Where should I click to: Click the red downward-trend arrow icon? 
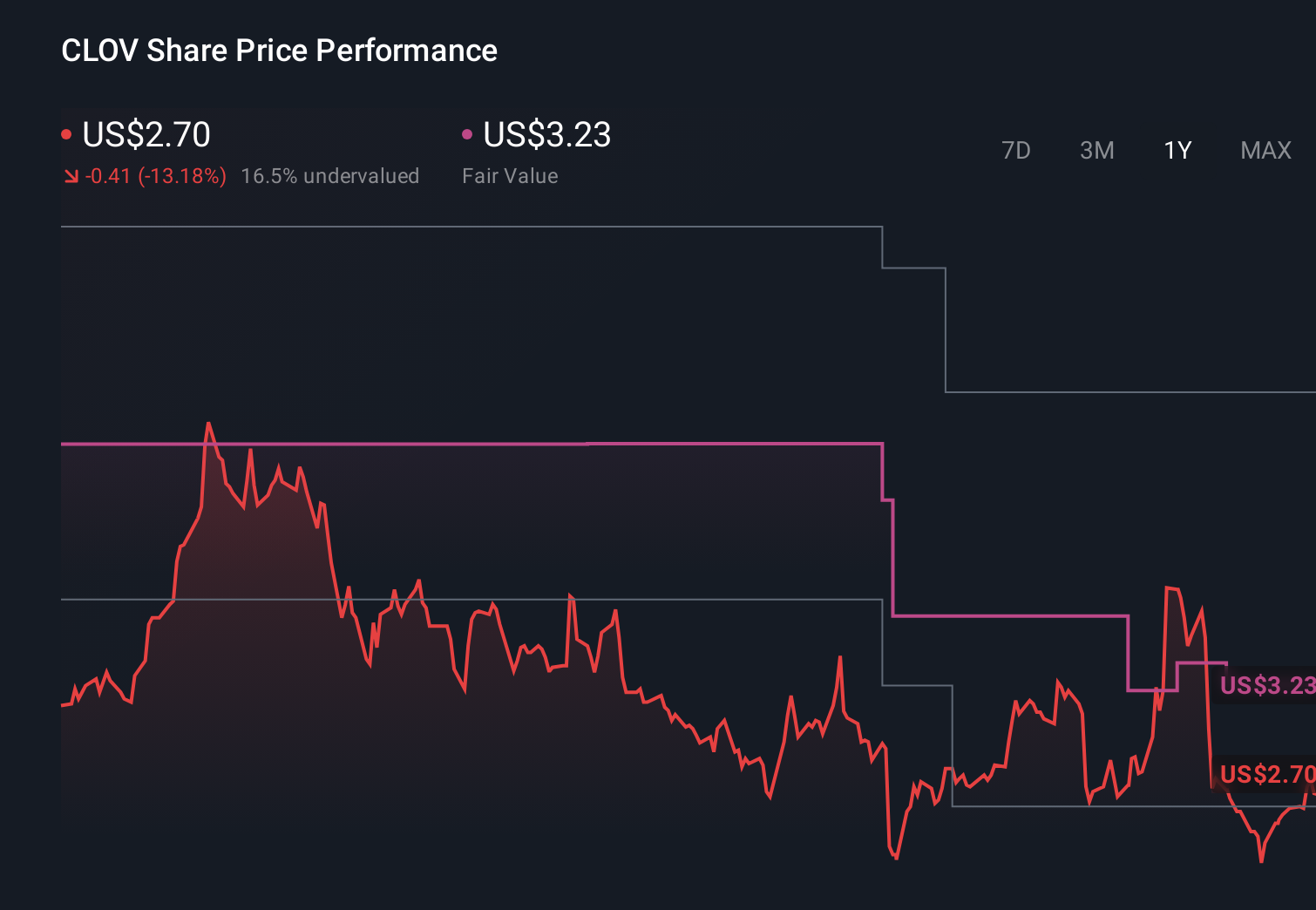click(x=71, y=176)
